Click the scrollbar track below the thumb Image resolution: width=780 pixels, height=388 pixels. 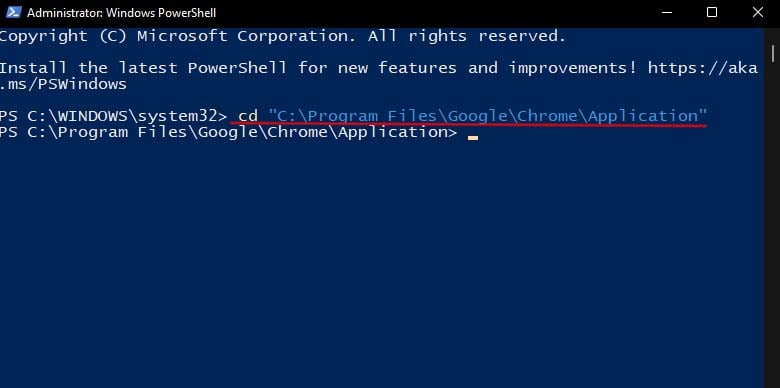click(773, 224)
